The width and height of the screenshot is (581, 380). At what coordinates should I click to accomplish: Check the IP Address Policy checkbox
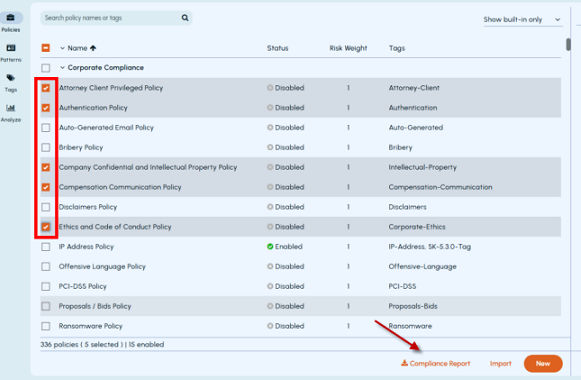(x=46, y=247)
